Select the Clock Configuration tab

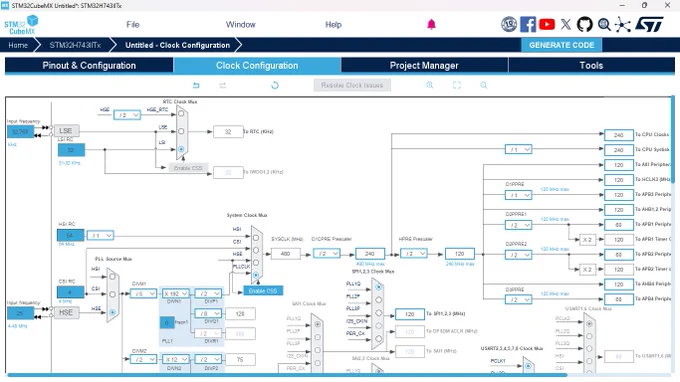pos(257,65)
